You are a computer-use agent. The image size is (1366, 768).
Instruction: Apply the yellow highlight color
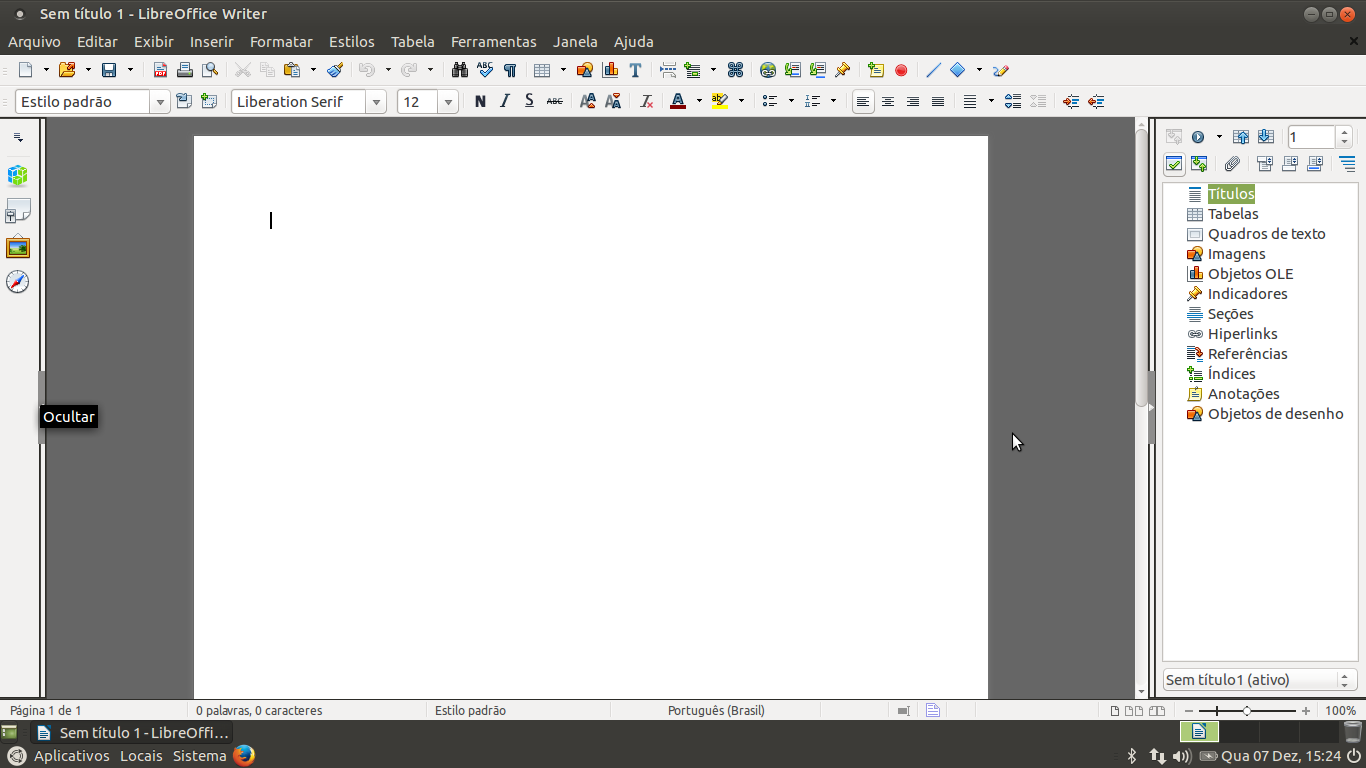[x=720, y=101]
